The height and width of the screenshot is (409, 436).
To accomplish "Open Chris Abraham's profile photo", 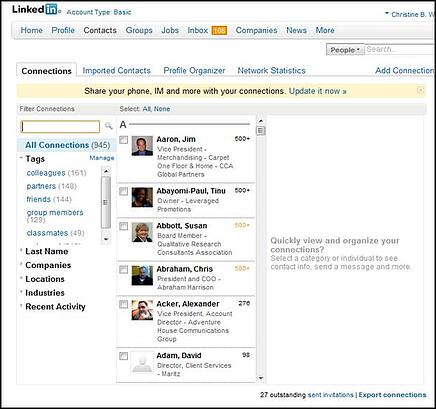I will point(142,275).
